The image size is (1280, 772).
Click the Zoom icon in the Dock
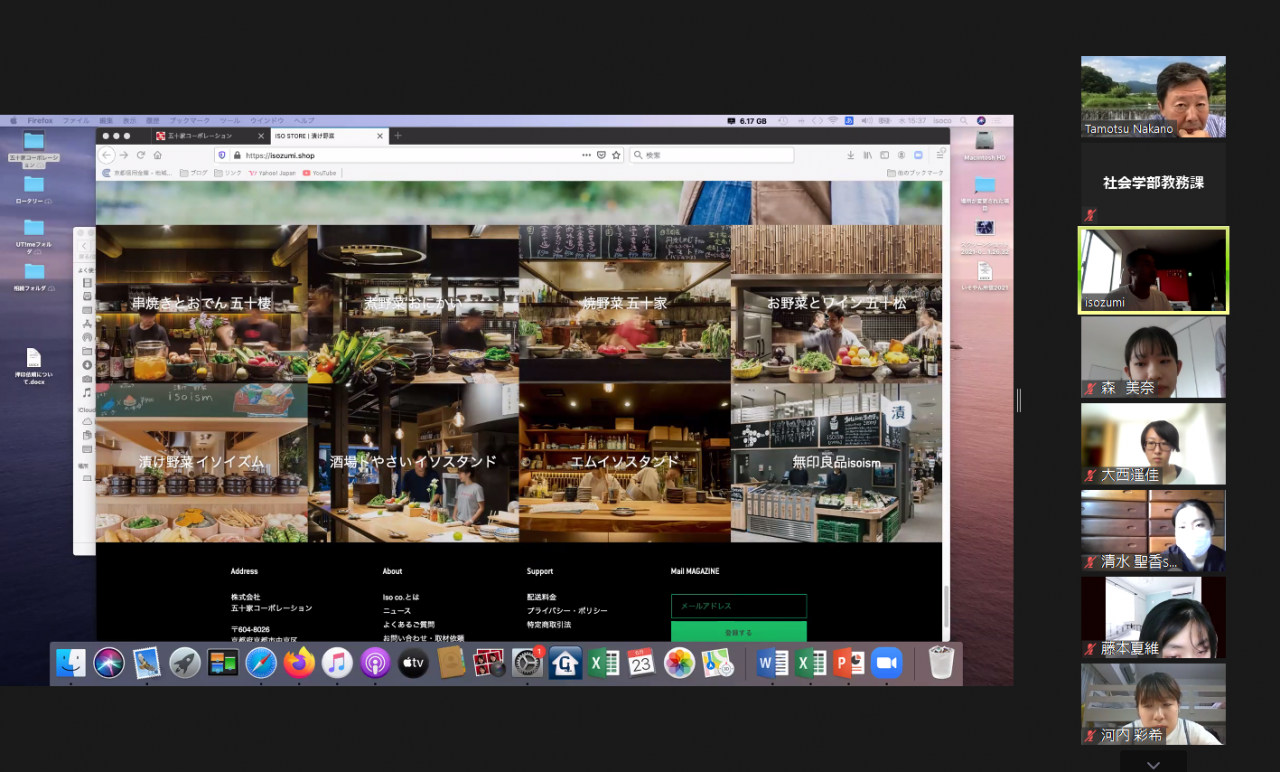click(x=887, y=663)
